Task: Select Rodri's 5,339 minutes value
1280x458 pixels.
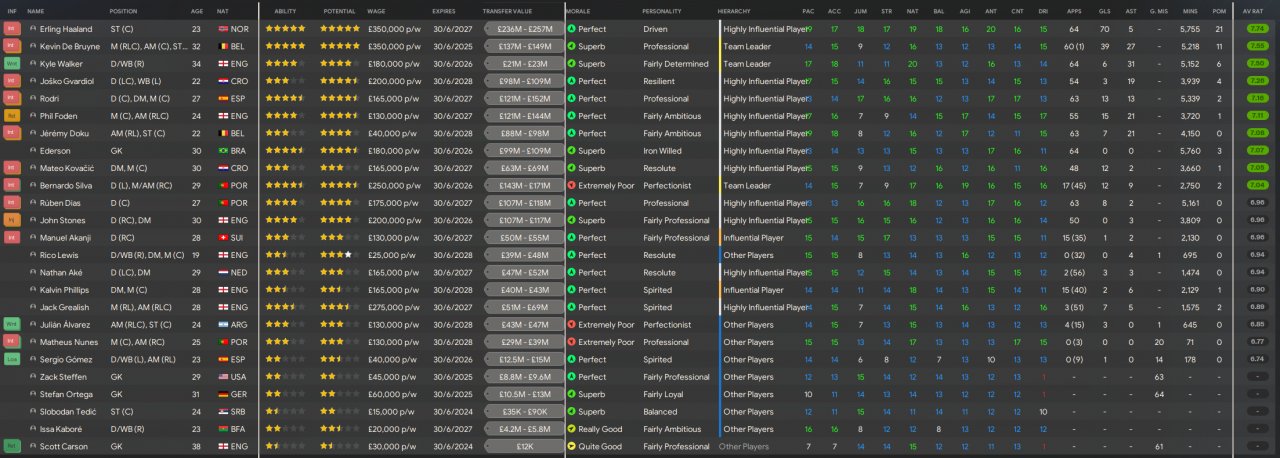Action: coord(1189,99)
